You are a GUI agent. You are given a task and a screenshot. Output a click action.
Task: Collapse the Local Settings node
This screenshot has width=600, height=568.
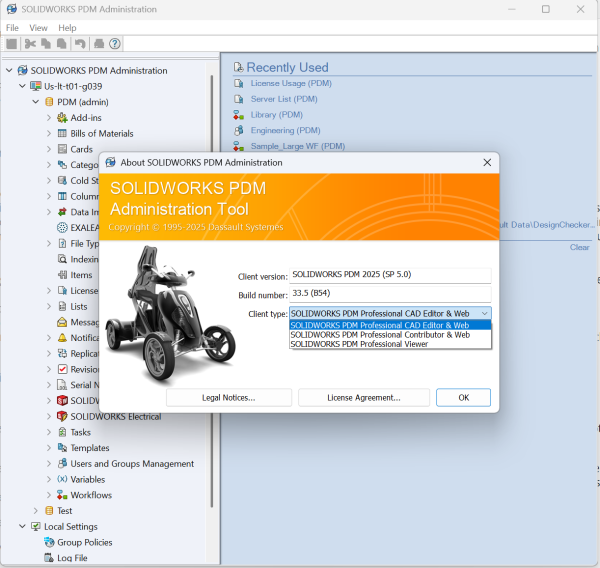tap(22, 527)
